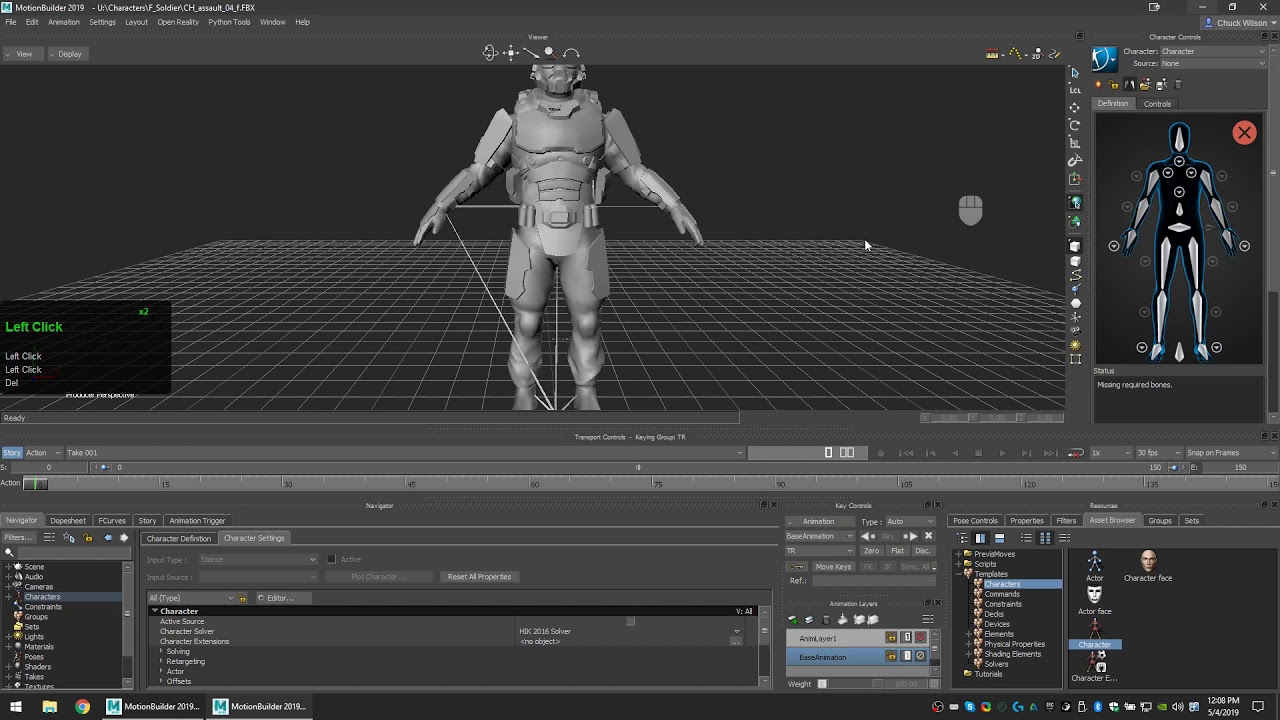This screenshot has width=1280, height=720.
Task: Toggle solo on AnimLayer1
Action: (x=907, y=638)
